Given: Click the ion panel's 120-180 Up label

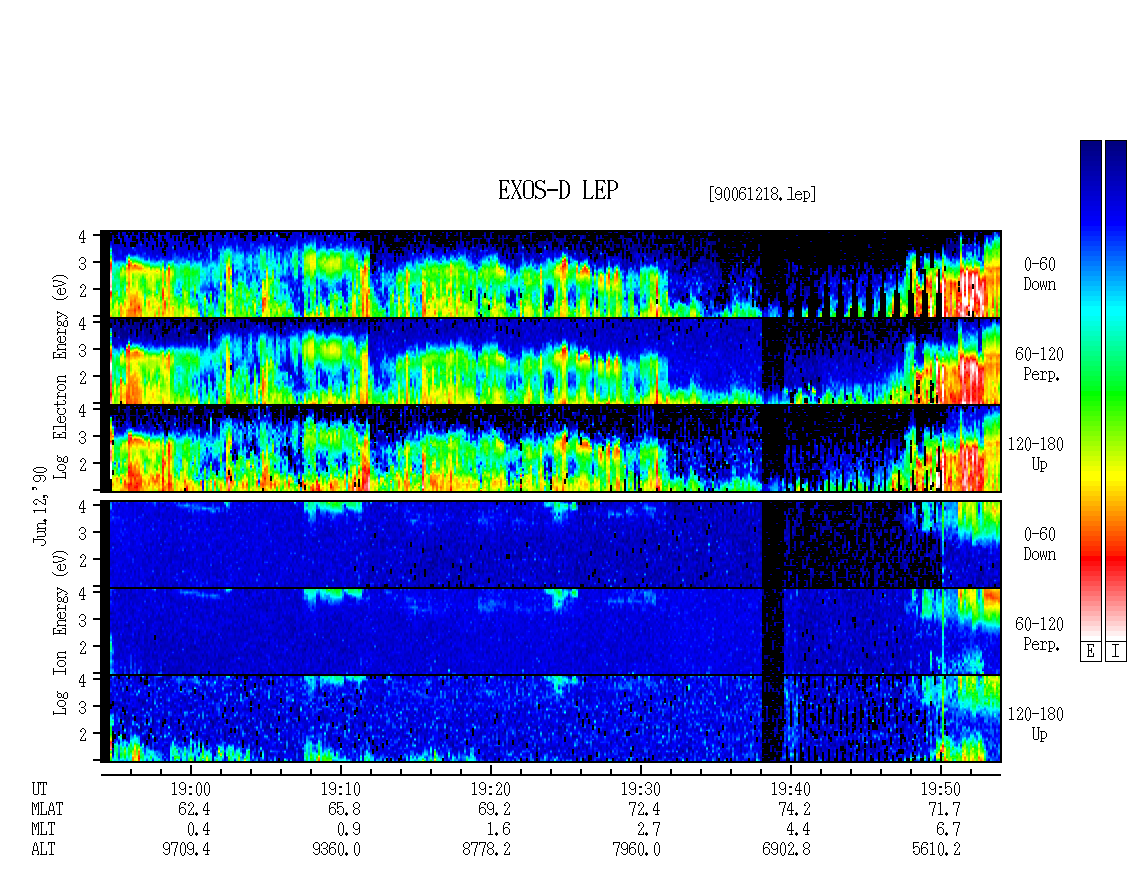Looking at the screenshot, I should (x=1036, y=724).
